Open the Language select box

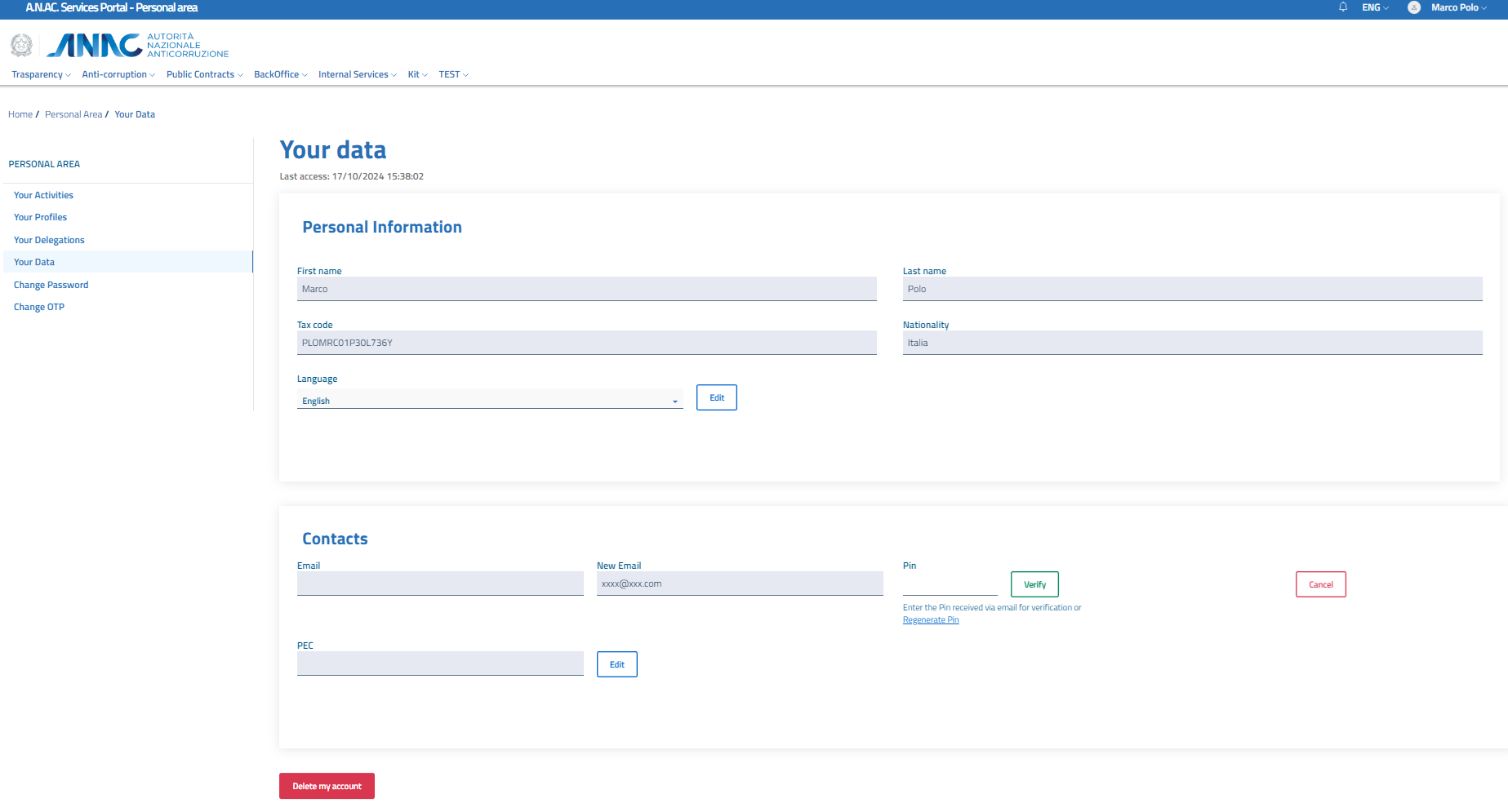click(x=489, y=401)
